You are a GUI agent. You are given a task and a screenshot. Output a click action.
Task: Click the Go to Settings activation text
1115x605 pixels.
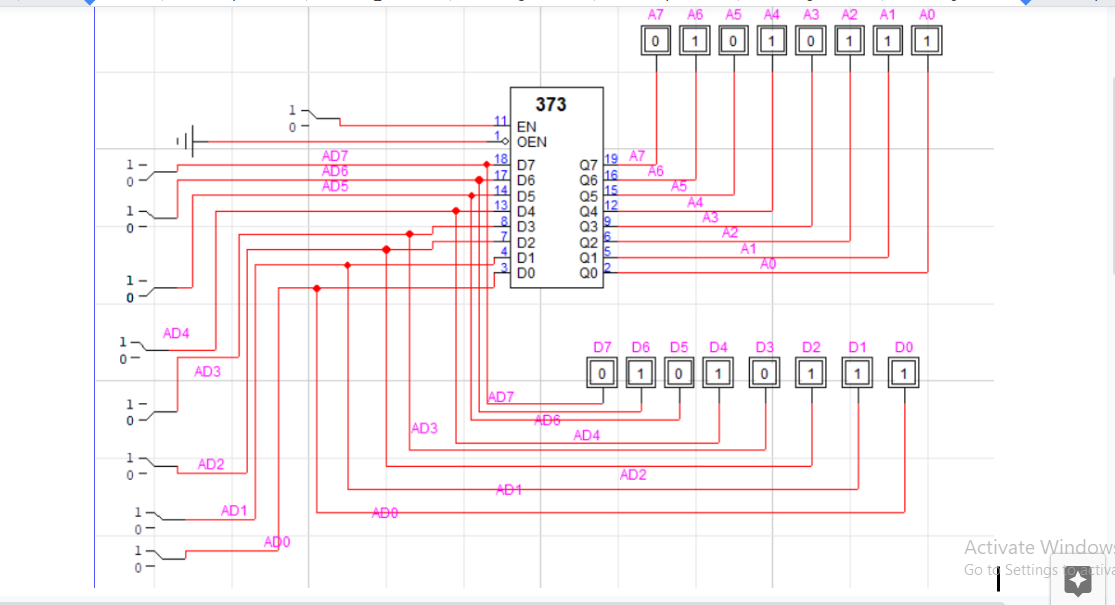point(1010,570)
